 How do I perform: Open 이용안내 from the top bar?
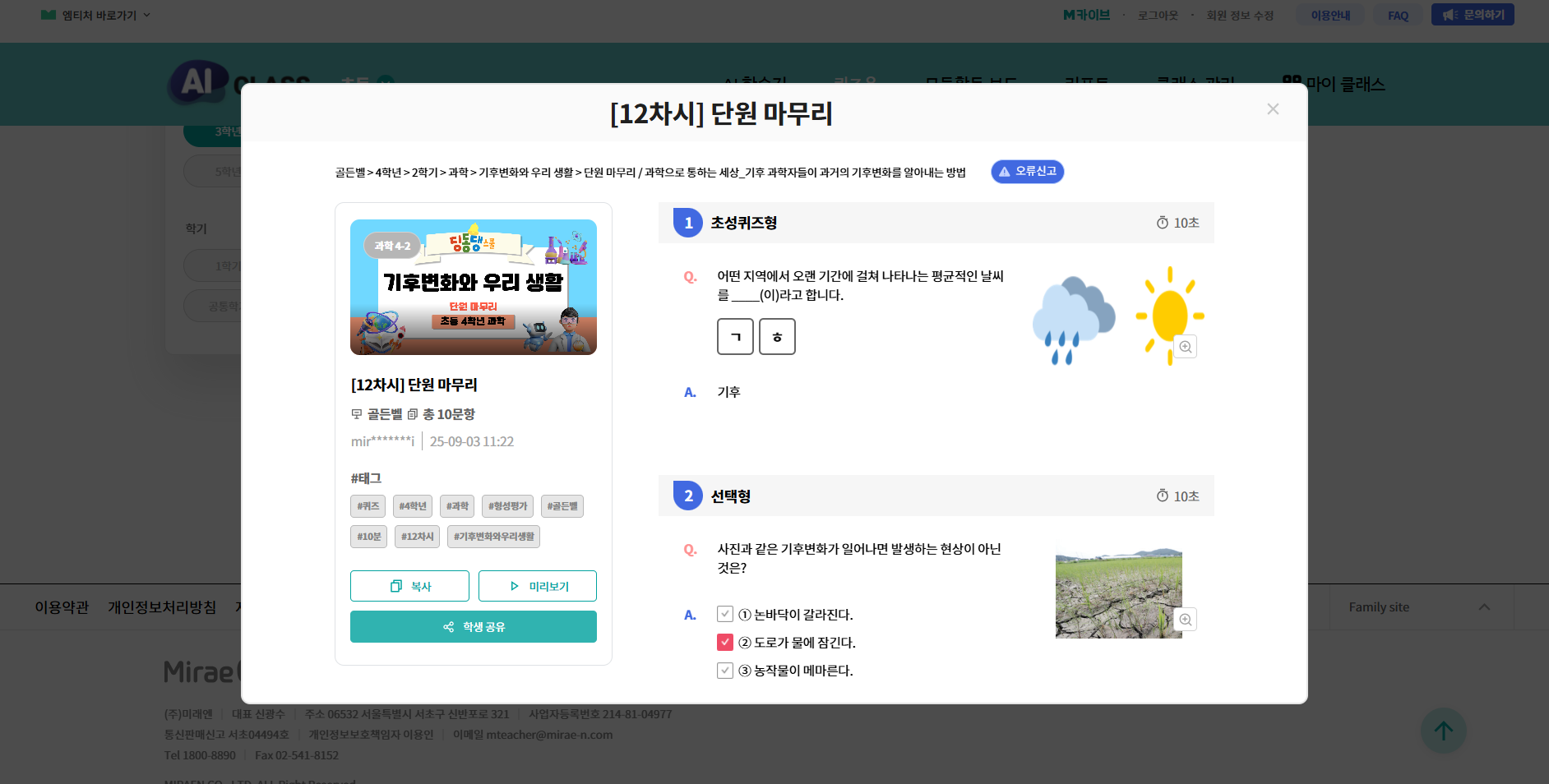tap(1330, 16)
